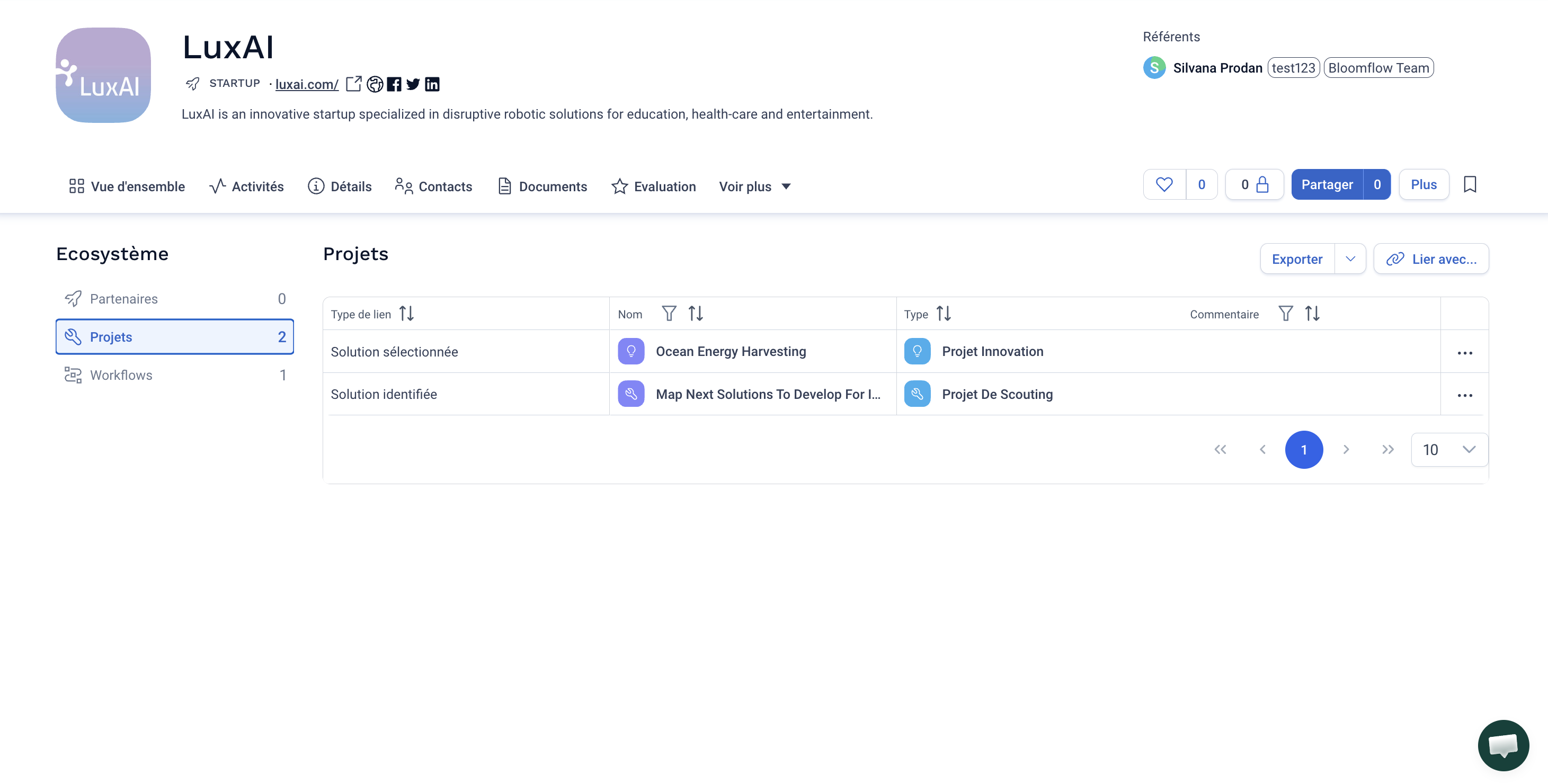The width and height of the screenshot is (1548, 784).
Task: Click the Bloomflow Team tag
Action: coord(1378,68)
